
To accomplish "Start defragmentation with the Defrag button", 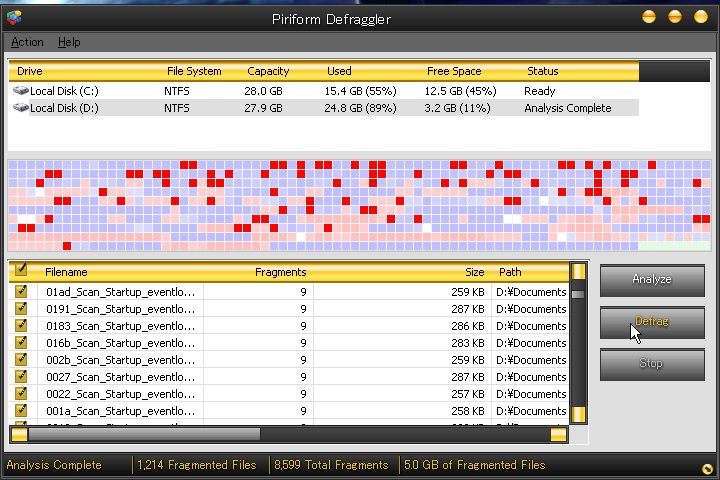I will pos(652,322).
